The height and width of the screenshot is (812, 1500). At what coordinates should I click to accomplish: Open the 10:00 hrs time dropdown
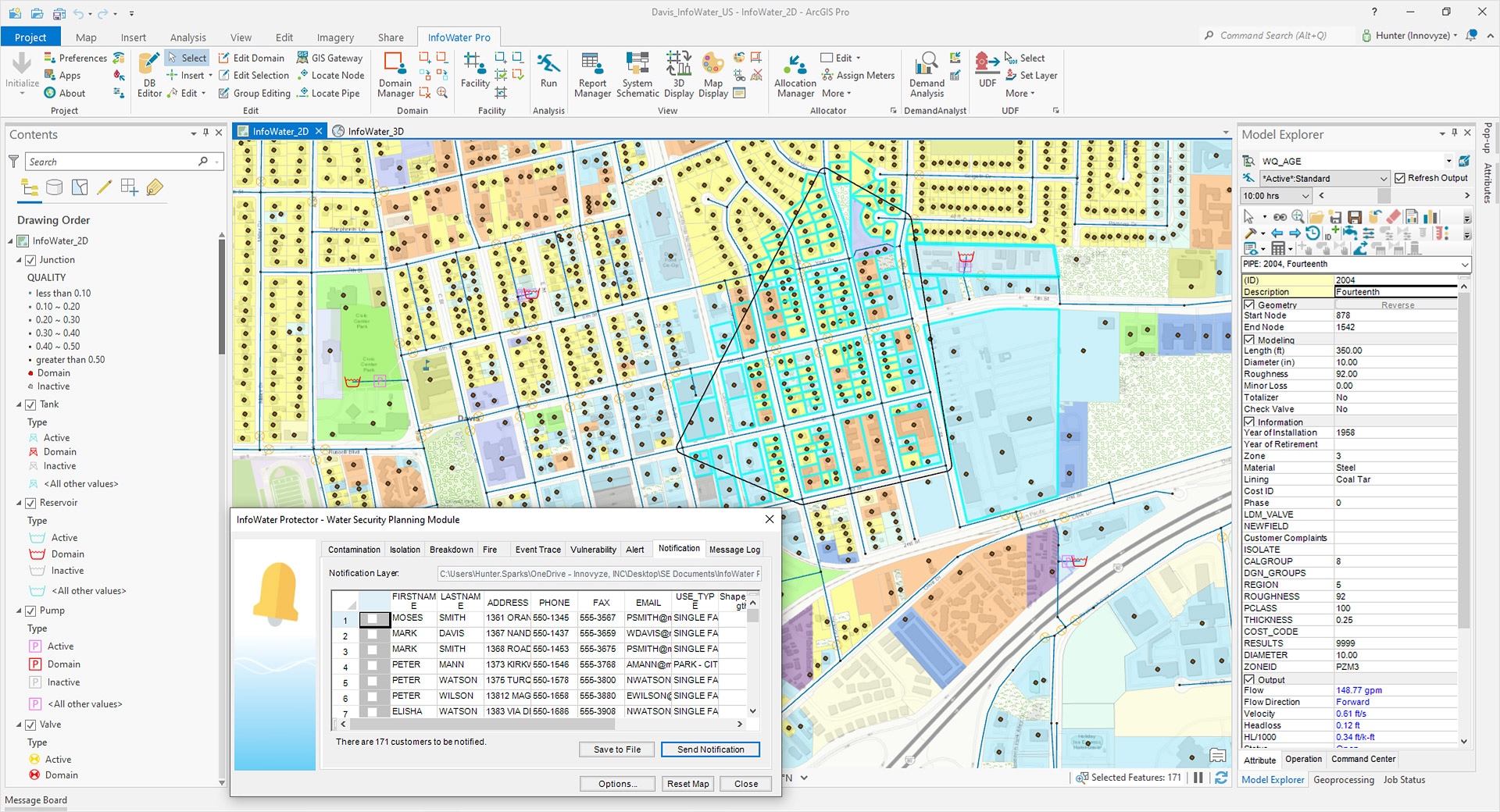point(1305,196)
